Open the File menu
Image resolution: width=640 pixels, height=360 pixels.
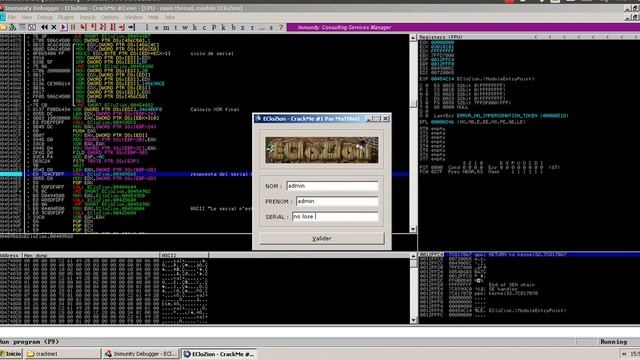pyautogui.click(x=12, y=17)
